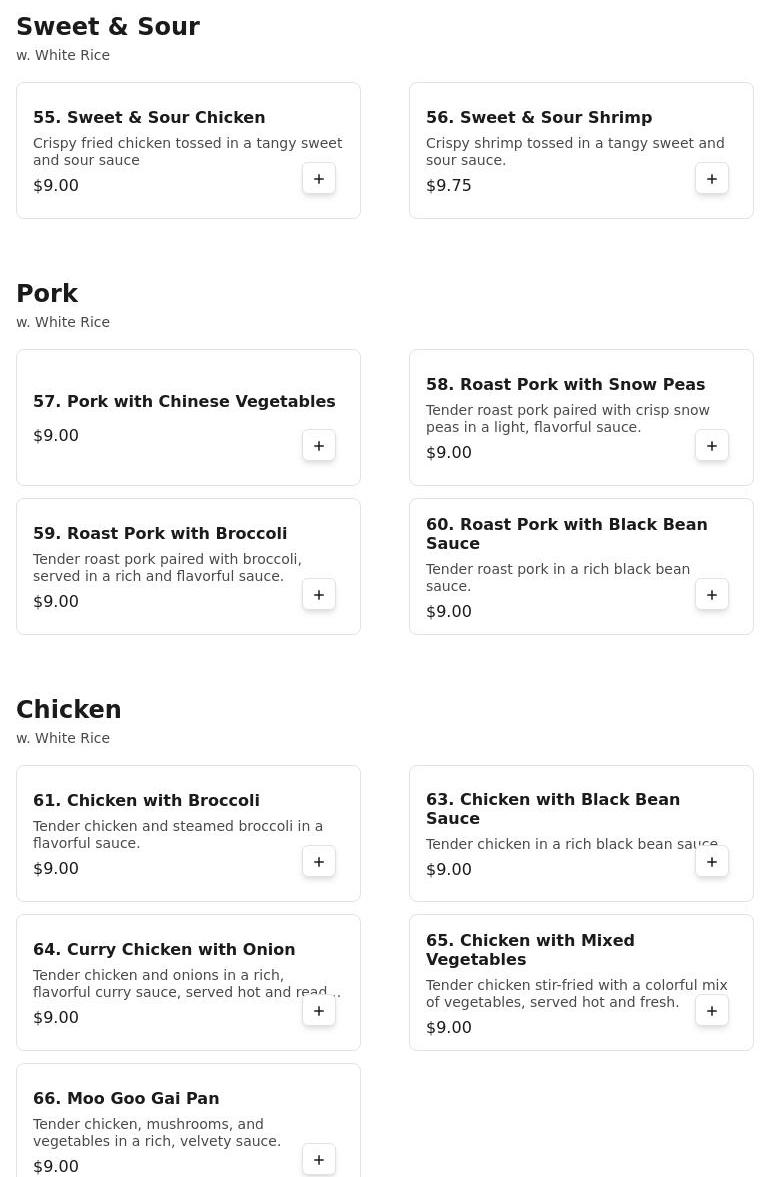Add Chicken with Mixed Vegetables
Image resolution: width=770 pixels, height=1177 pixels.
point(712,1011)
